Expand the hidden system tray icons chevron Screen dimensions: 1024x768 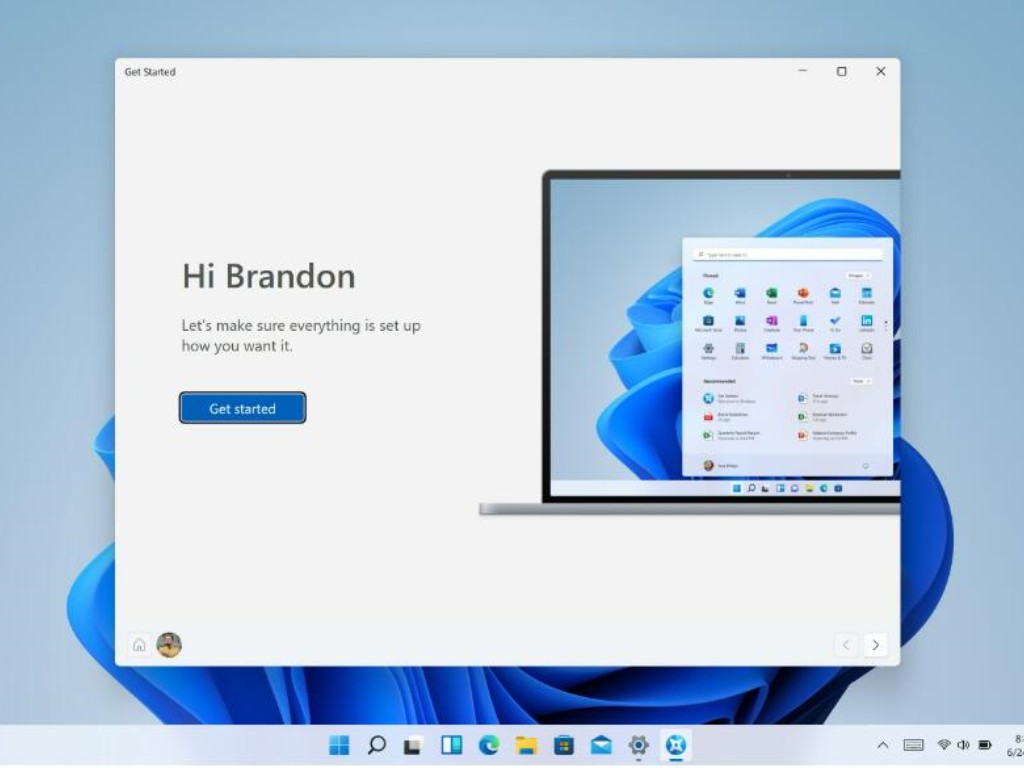[x=883, y=745]
